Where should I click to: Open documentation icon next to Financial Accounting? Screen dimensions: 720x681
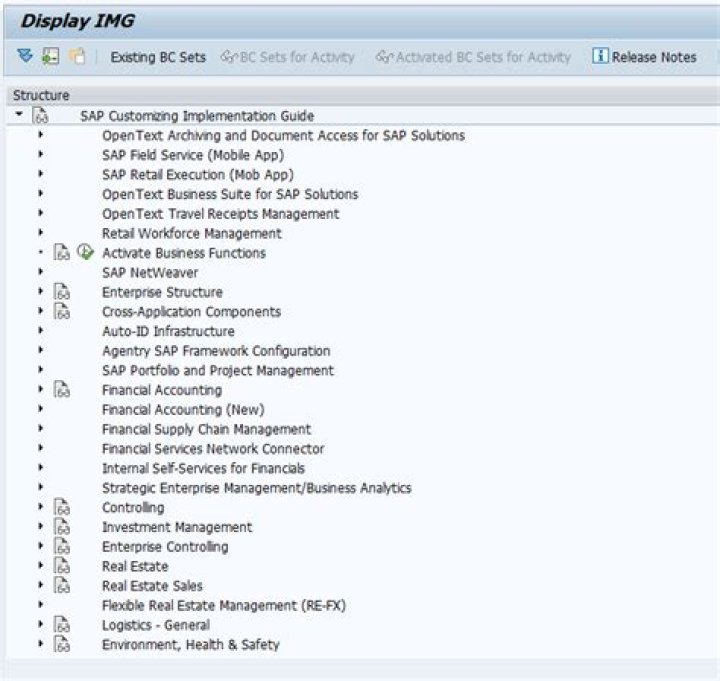62,389
